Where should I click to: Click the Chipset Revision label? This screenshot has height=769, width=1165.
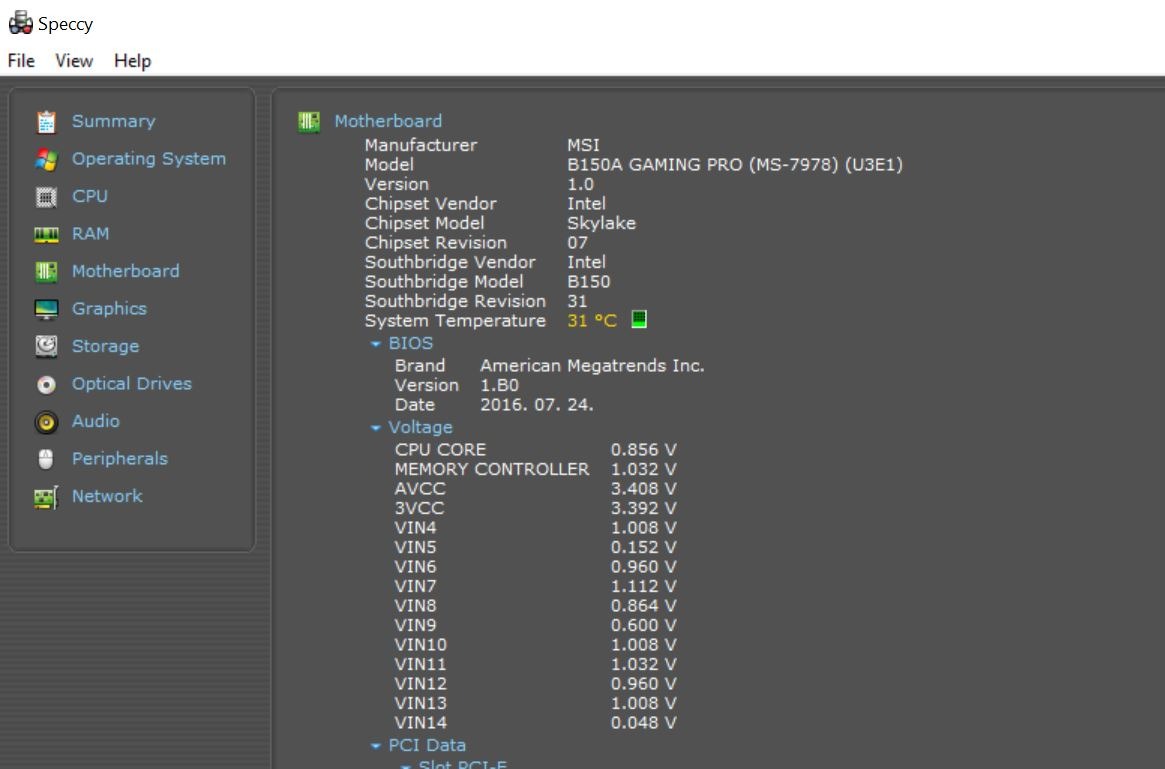[x=435, y=243]
